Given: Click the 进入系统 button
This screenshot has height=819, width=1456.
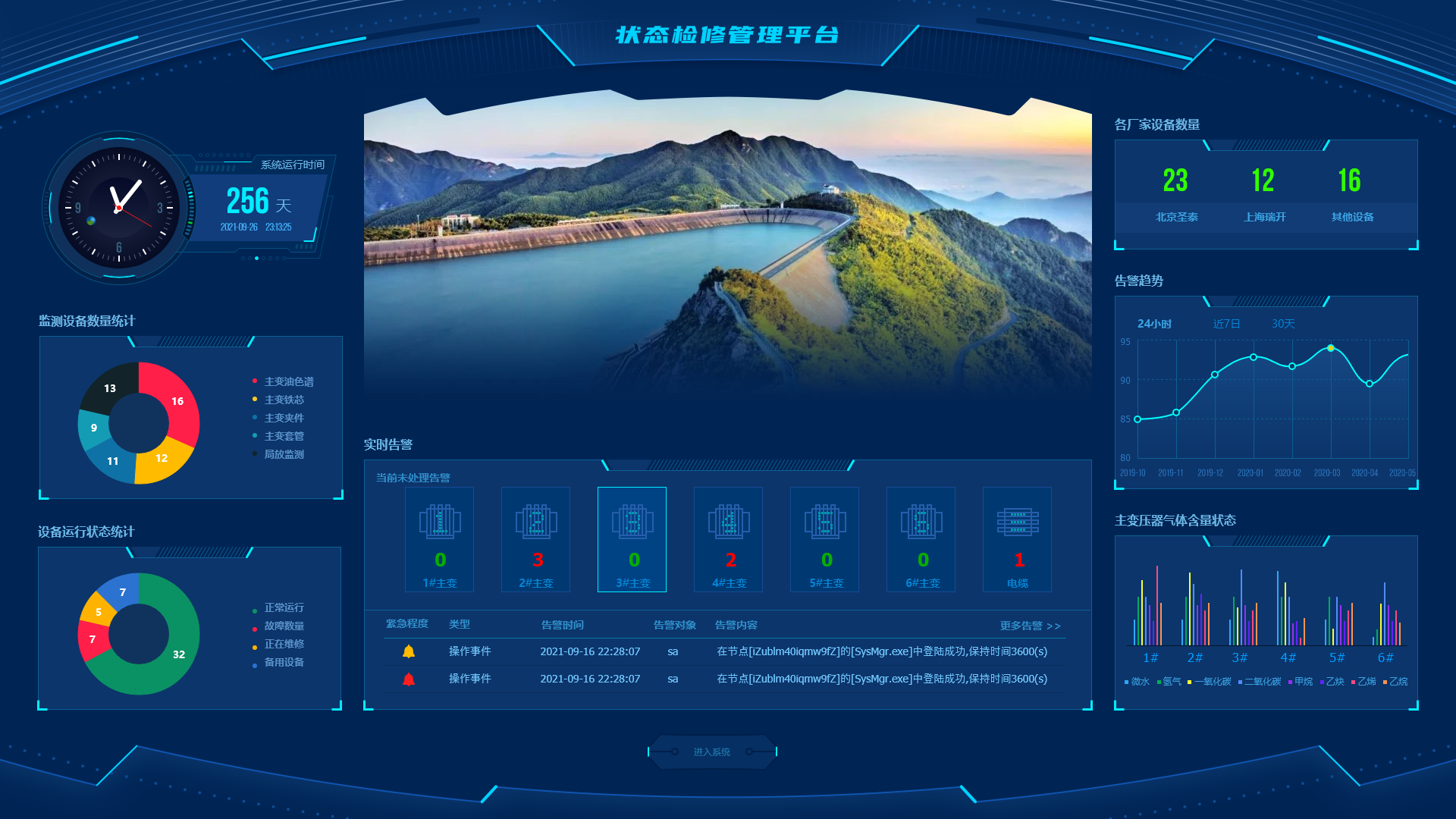Looking at the screenshot, I should click(712, 752).
